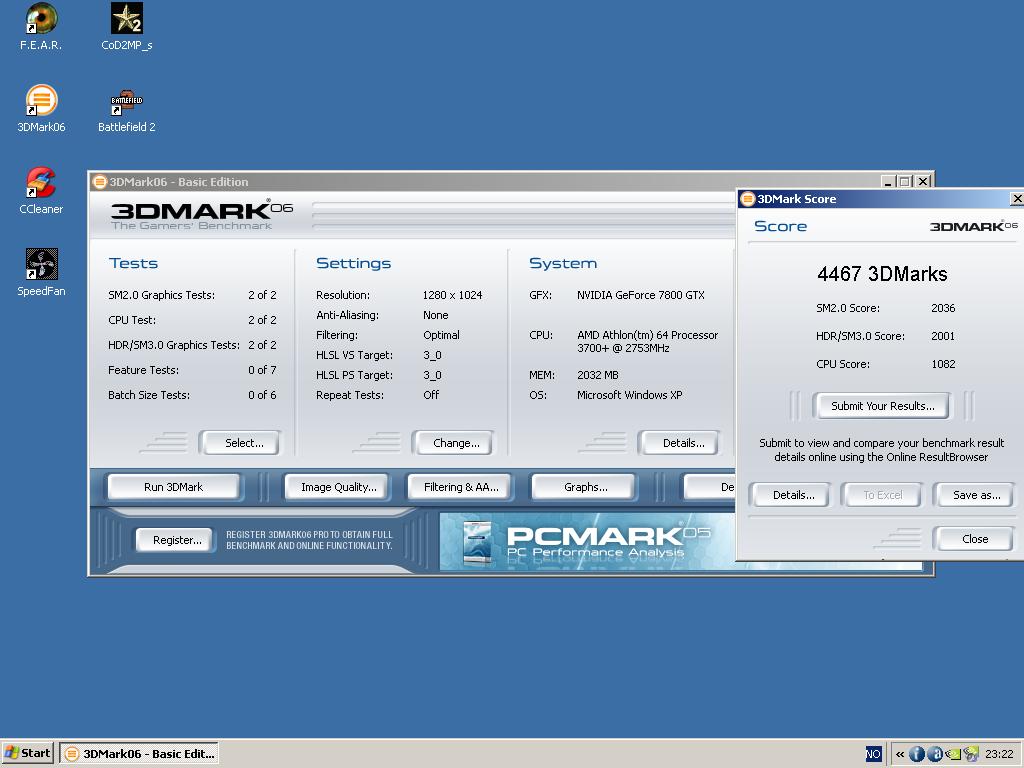Open the Windows Start menu
This screenshot has width=1024, height=768.
27,753
